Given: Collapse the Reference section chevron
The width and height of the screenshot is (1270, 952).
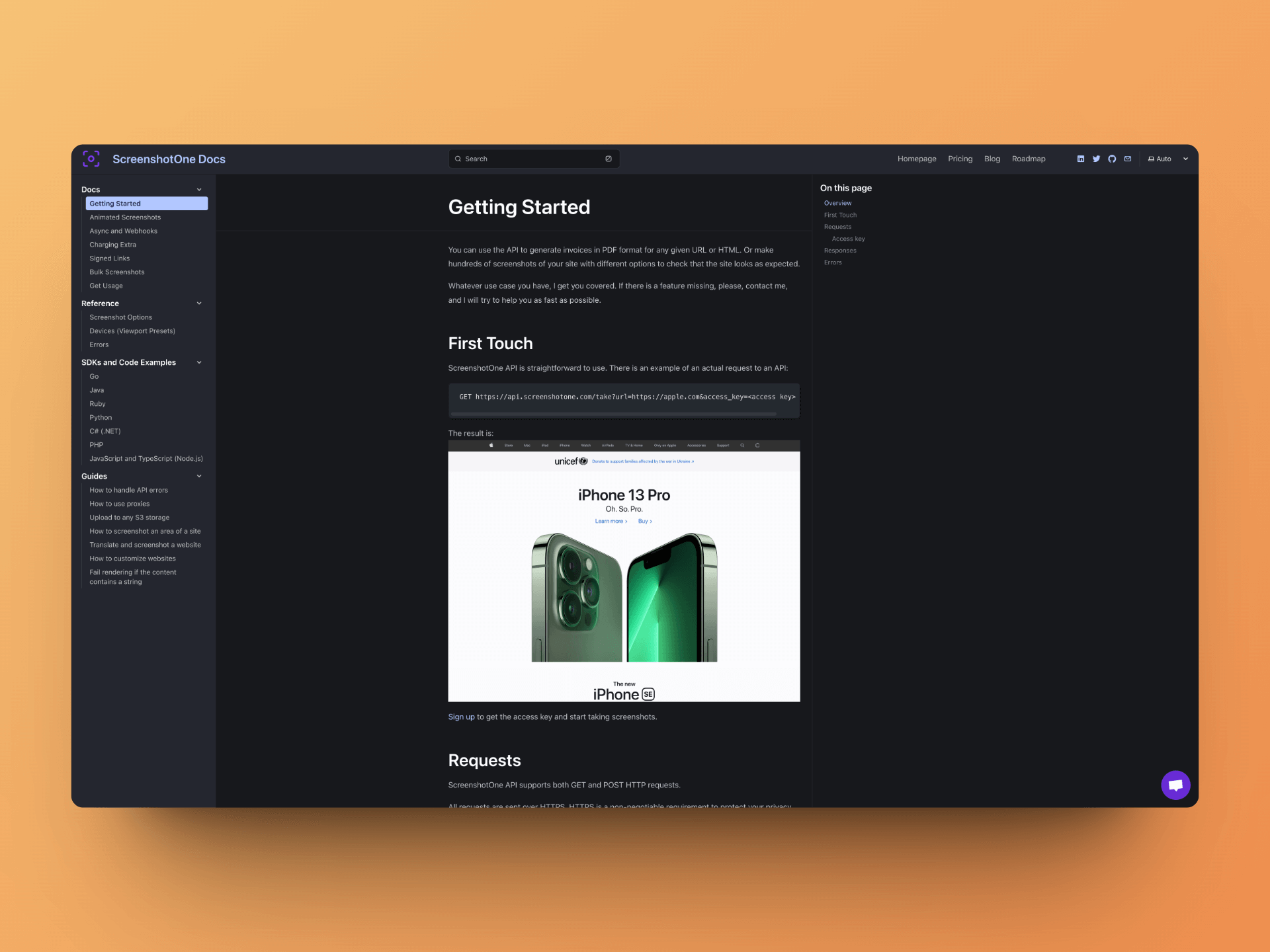Looking at the screenshot, I should [199, 303].
